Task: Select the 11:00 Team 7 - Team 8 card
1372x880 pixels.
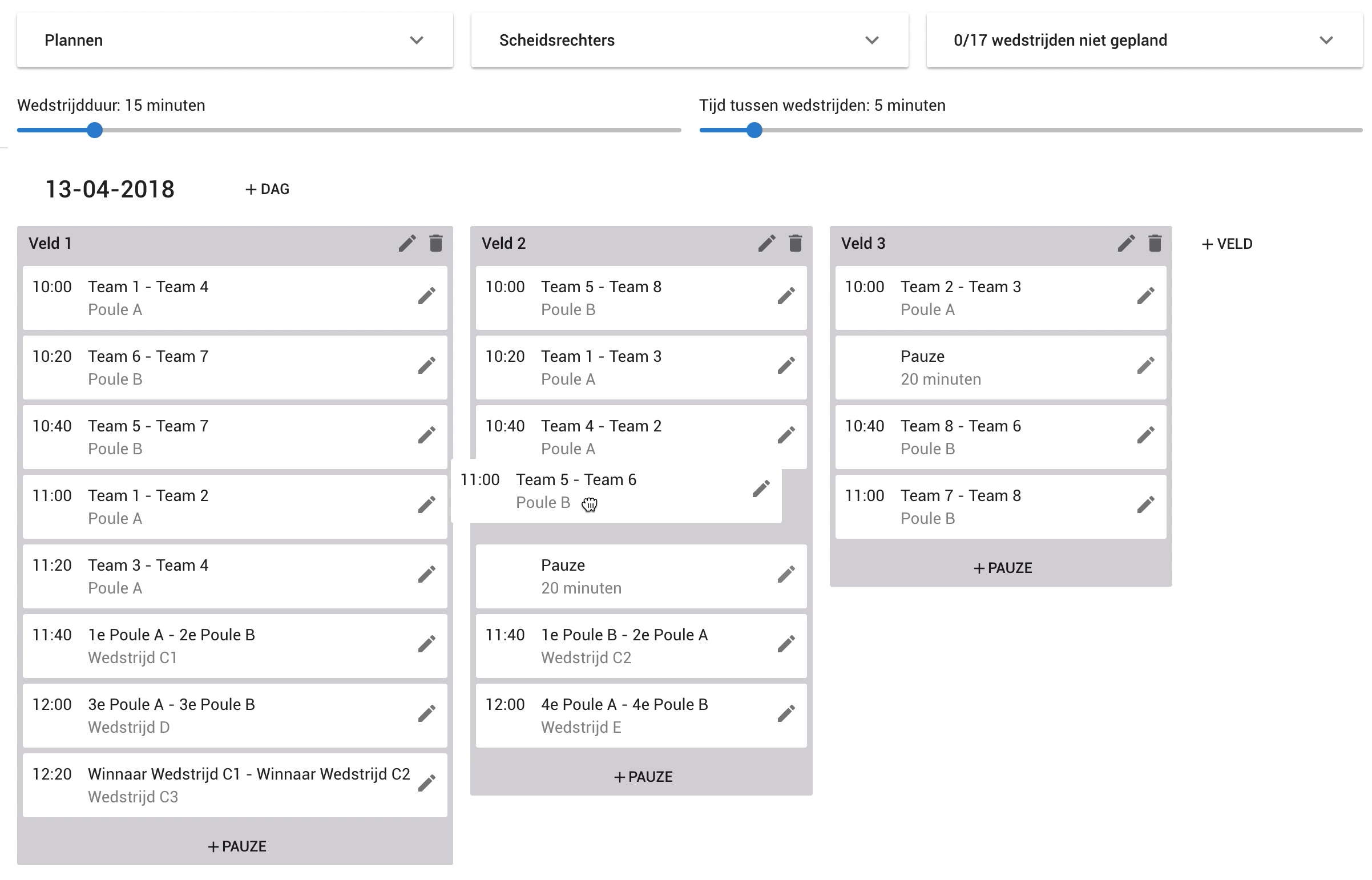Action: tap(1000, 507)
